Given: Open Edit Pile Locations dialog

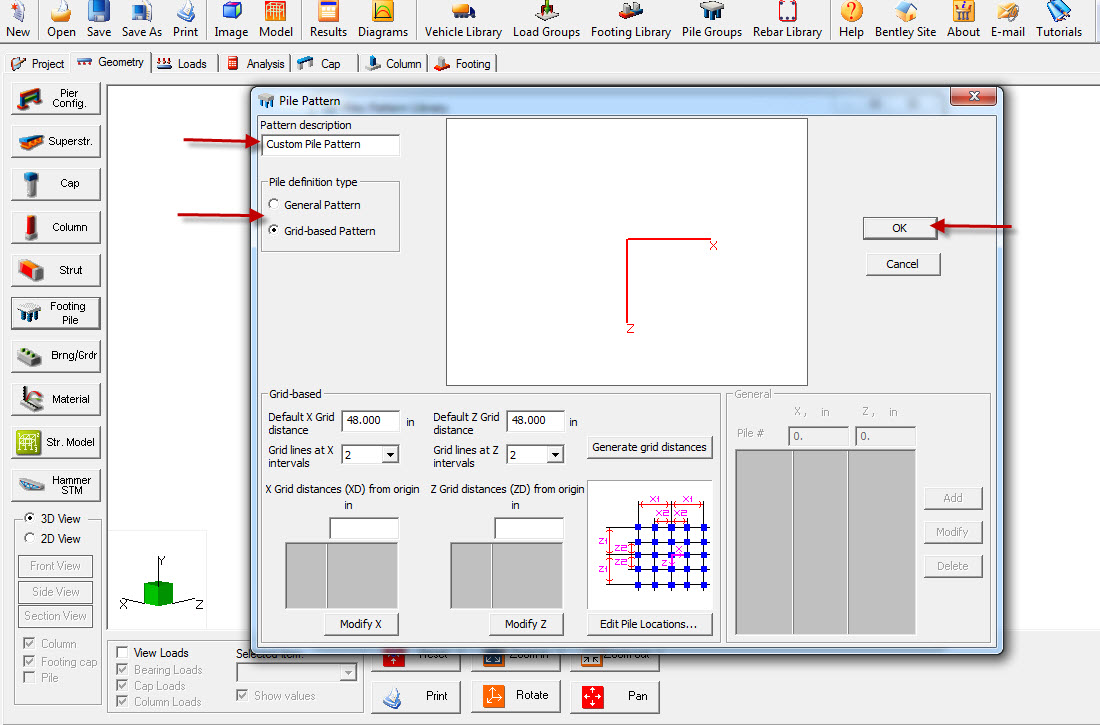Looking at the screenshot, I should pyautogui.click(x=648, y=624).
